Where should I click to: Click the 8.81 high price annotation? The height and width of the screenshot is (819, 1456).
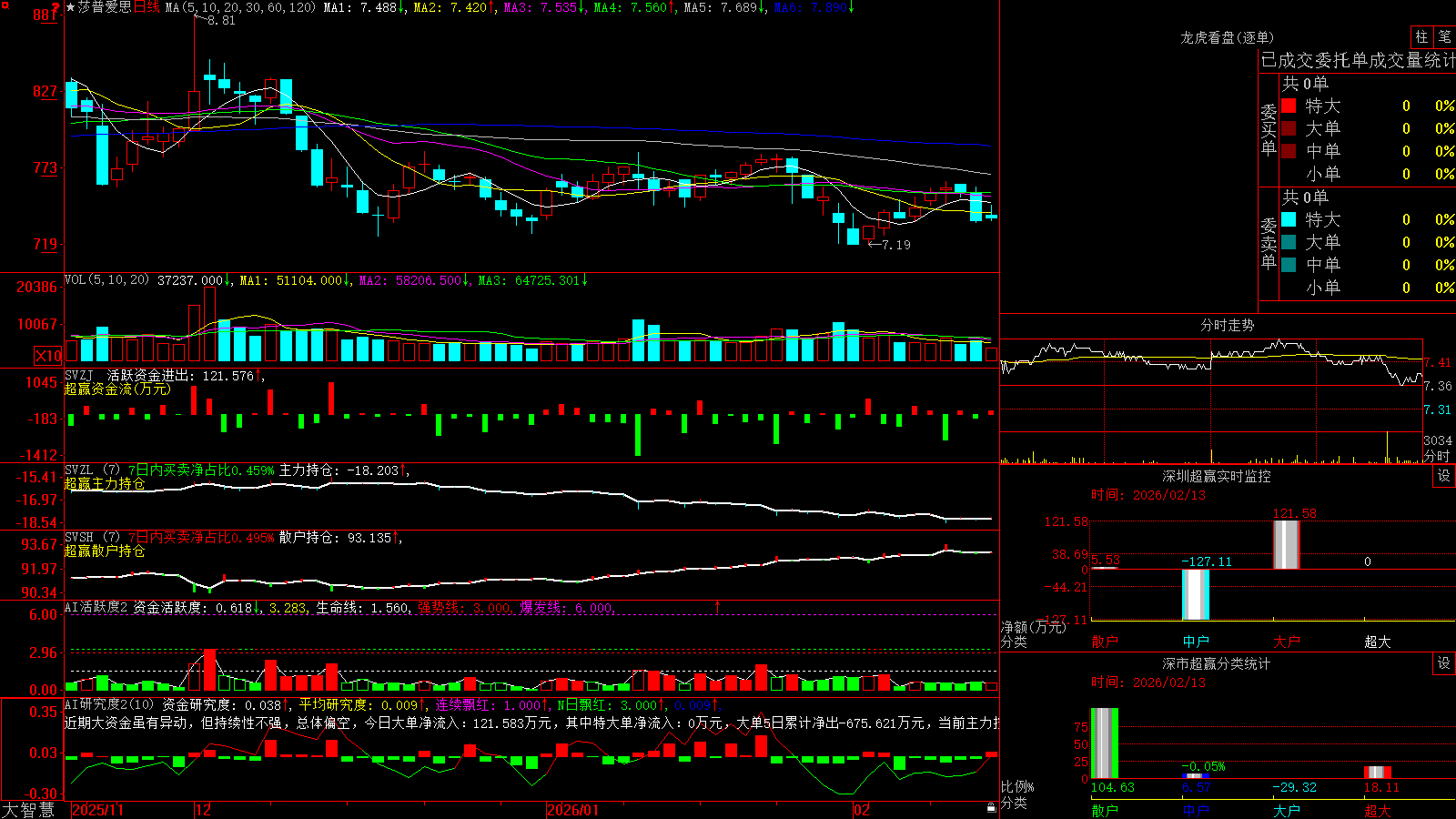[221, 20]
